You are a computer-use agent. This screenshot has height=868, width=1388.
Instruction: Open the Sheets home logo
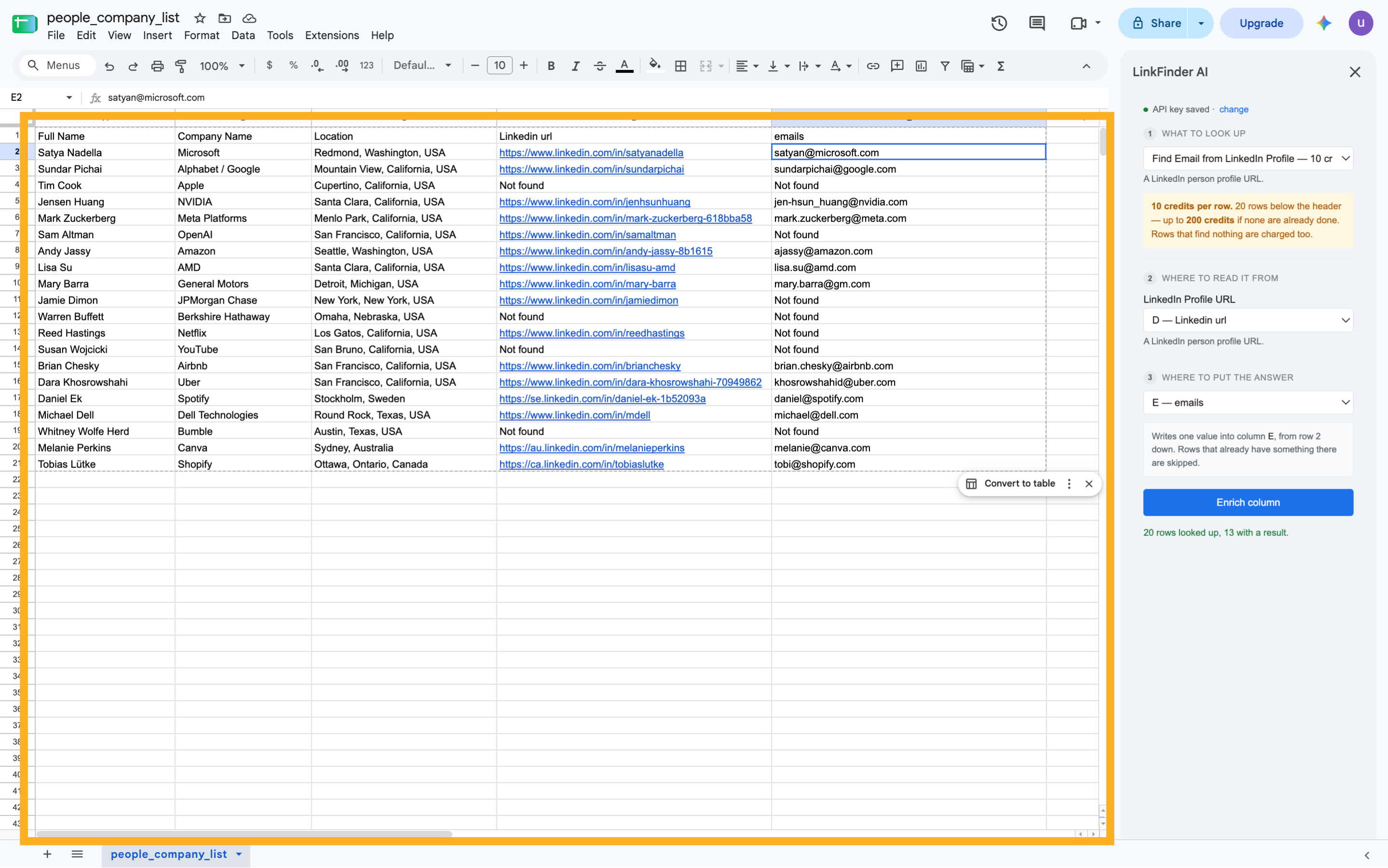25,24
